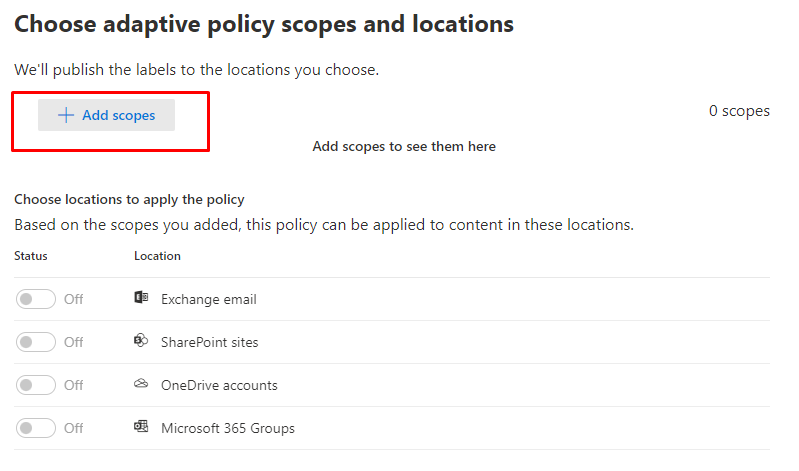Click the Microsoft 365 Groups icon
This screenshot has width=799, height=471.
point(141,428)
